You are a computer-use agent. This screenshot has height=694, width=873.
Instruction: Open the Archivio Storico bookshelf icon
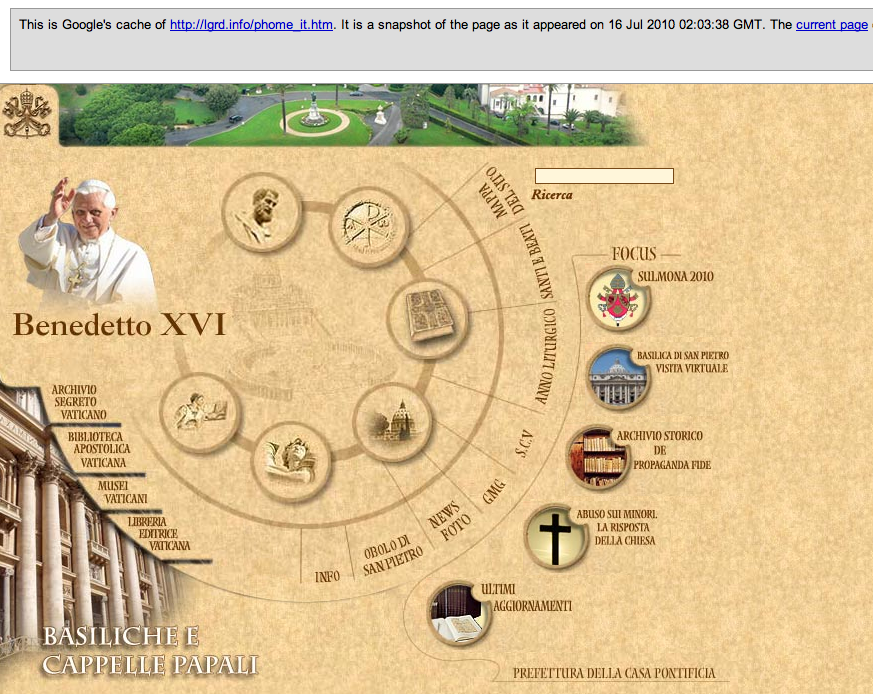click(598, 458)
